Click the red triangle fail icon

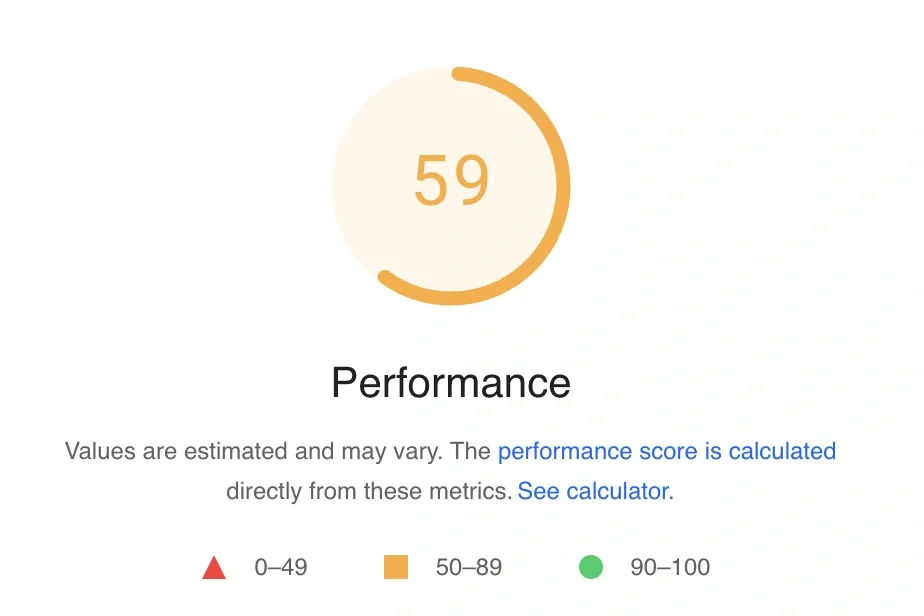pyautogui.click(x=214, y=568)
